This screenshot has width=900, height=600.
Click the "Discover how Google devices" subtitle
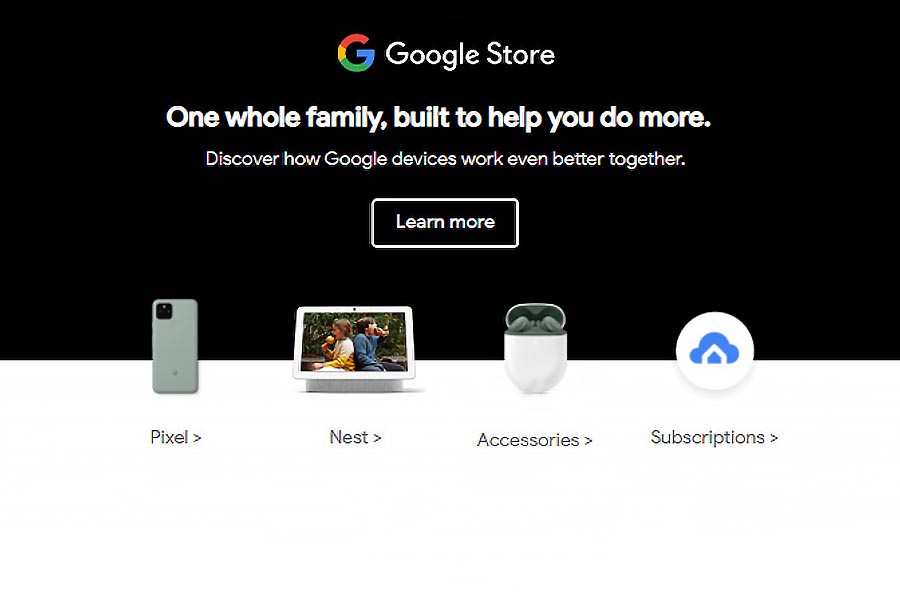point(445,159)
